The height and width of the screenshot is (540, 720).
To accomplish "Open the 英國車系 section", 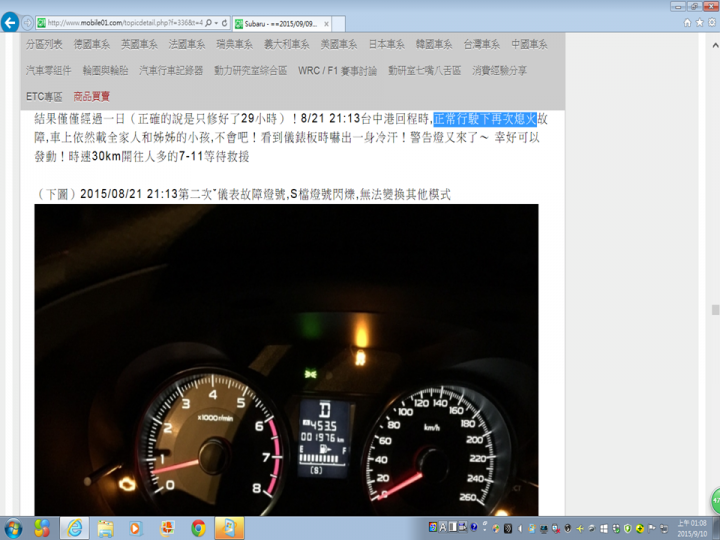I will click(x=139, y=44).
